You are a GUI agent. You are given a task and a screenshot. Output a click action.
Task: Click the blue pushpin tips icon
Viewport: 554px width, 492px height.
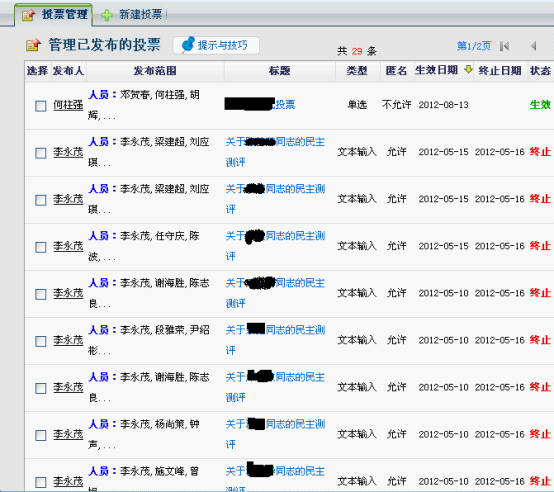click(x=188, y=45)
